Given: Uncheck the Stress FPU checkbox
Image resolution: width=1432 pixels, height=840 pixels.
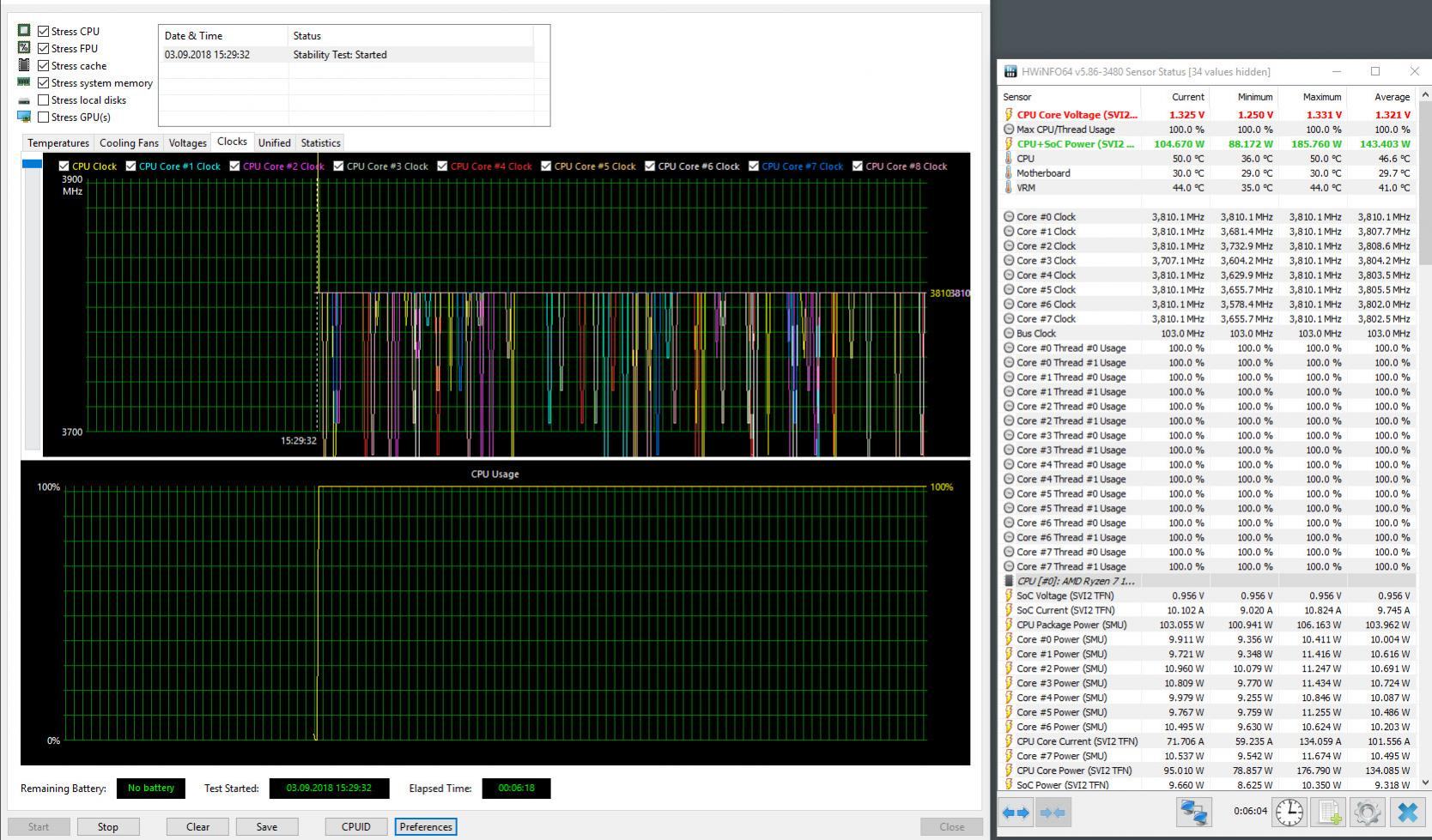Looking at the screenshot, I should coord(43,48).
